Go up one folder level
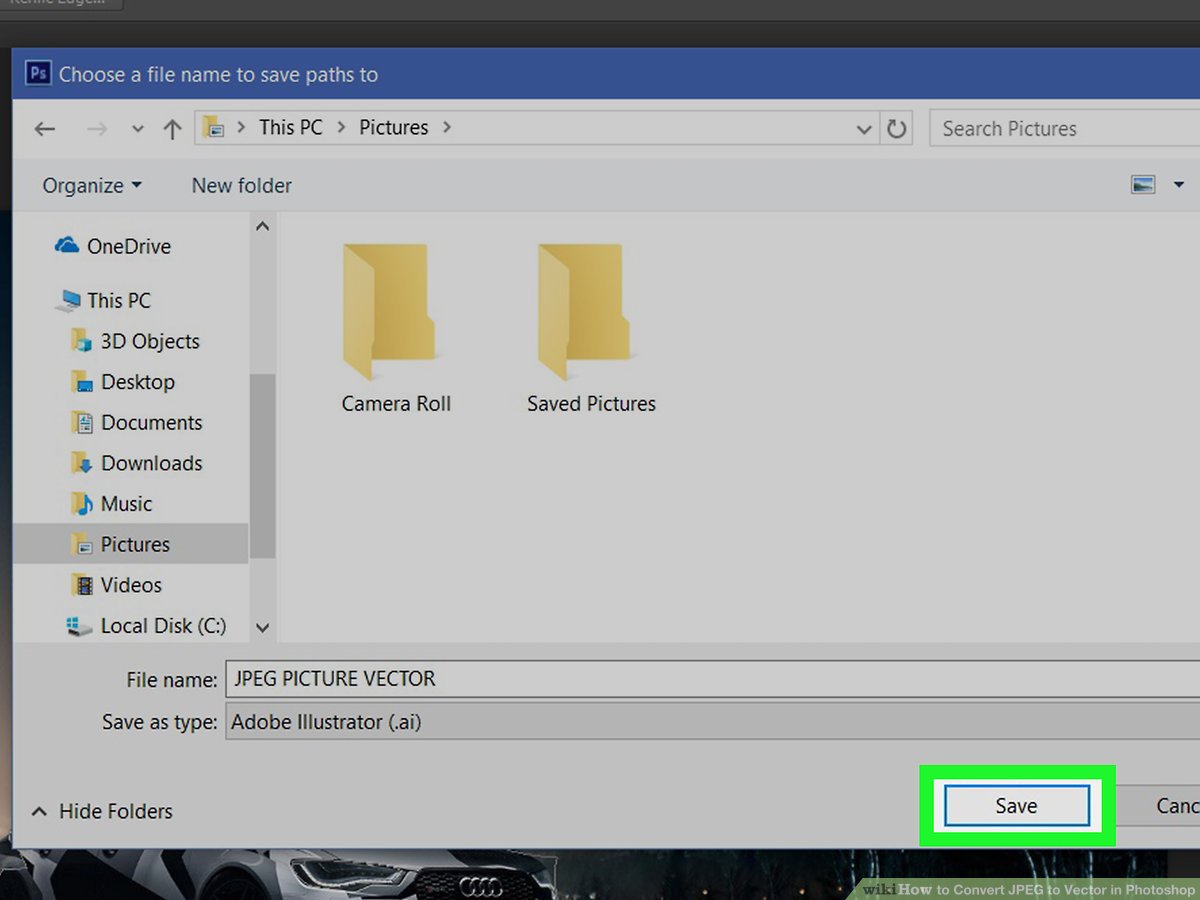1200x900 pixels. click(171, 128)
